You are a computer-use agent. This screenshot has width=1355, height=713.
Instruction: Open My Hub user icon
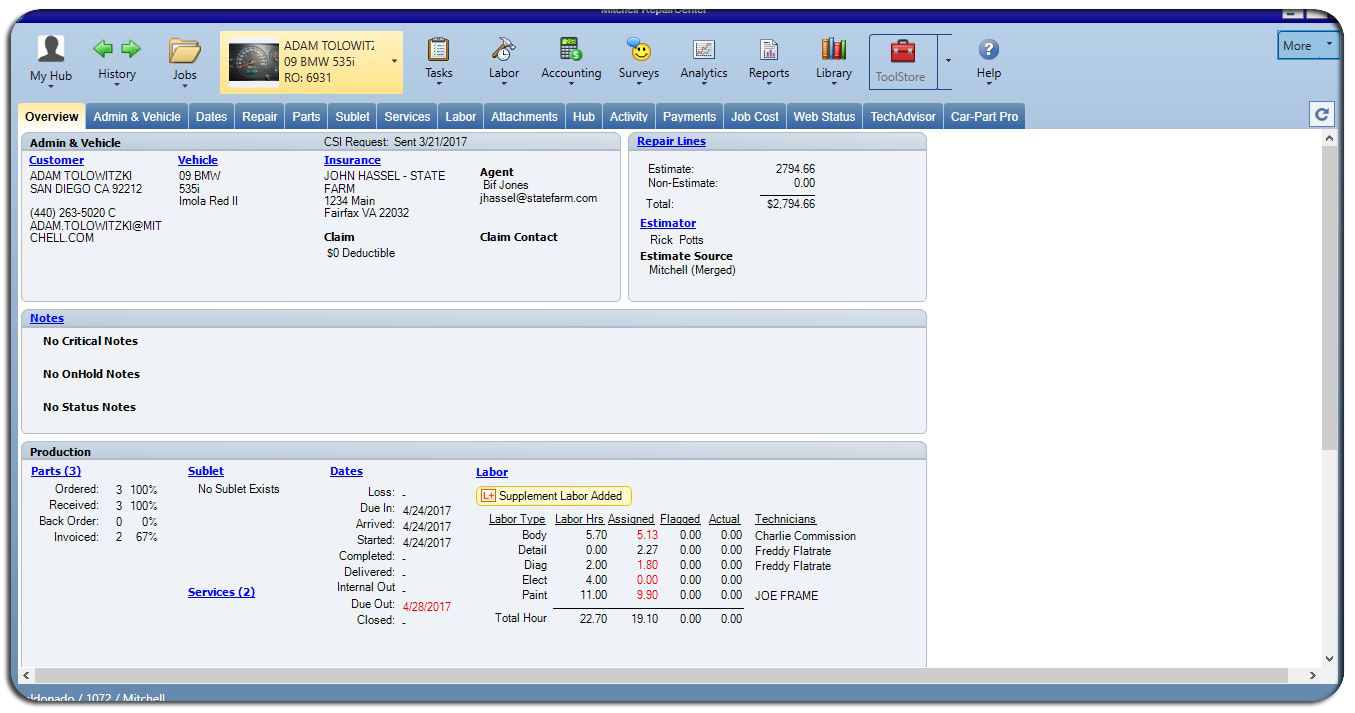(51, 49)
